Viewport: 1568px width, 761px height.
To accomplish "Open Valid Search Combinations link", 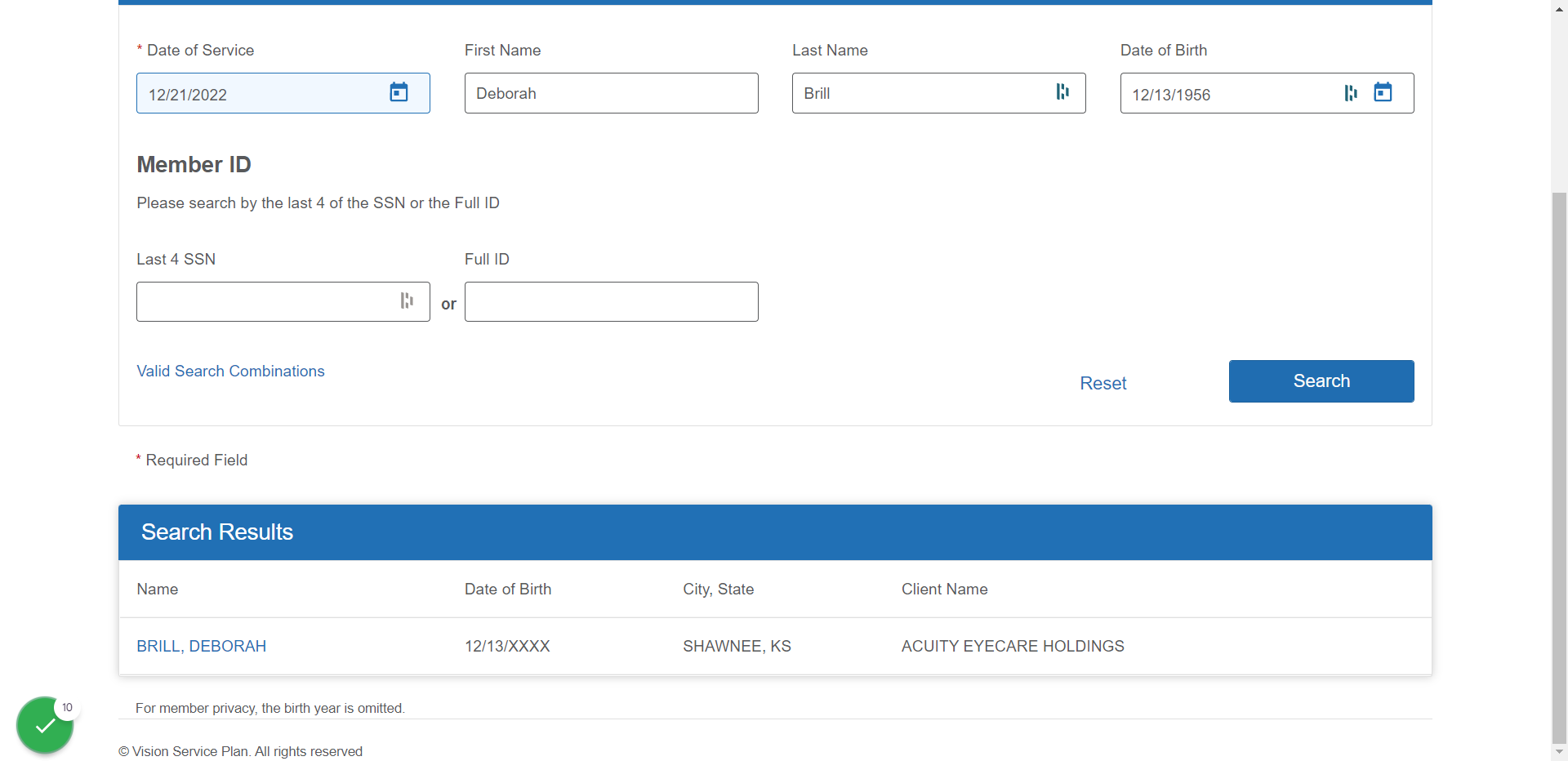I will point(230,372).
